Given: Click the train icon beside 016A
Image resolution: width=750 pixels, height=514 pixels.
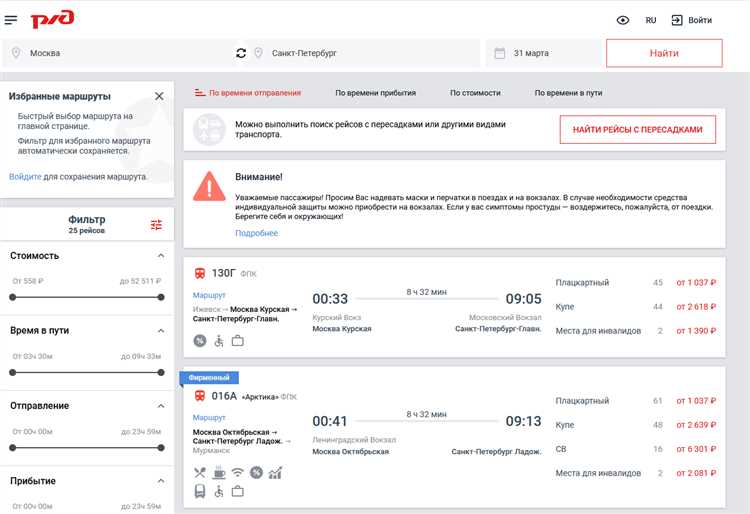Looking at the screenshot, I should click(x=200, y=396).
